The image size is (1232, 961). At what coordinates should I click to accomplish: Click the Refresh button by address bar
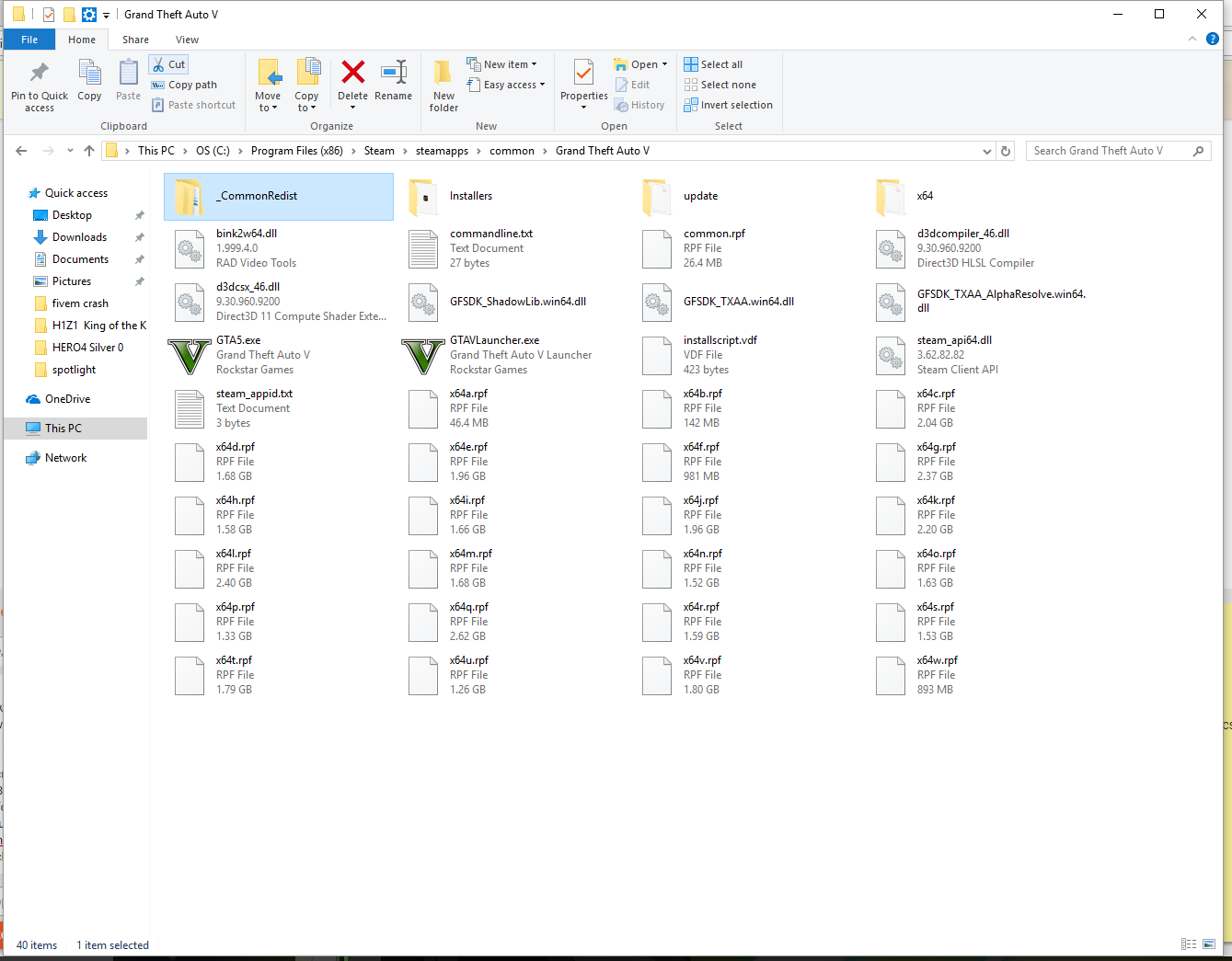(x=1006, y=151)
